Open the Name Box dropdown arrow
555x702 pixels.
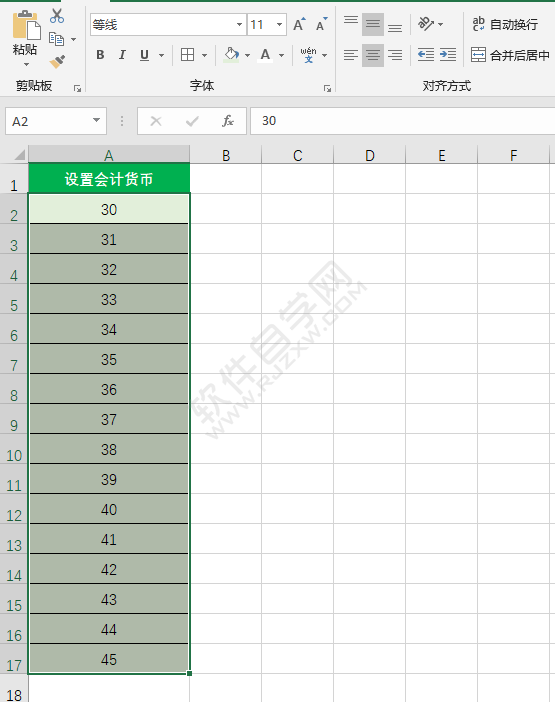pyautogui.click(x=96, y=120)
